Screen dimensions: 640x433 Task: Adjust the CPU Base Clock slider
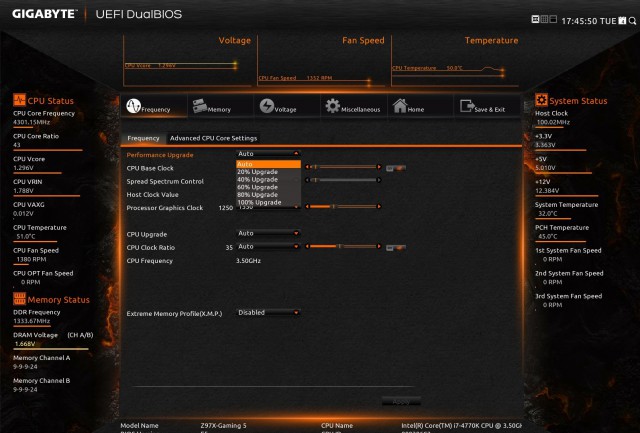[x=344, y=167]
